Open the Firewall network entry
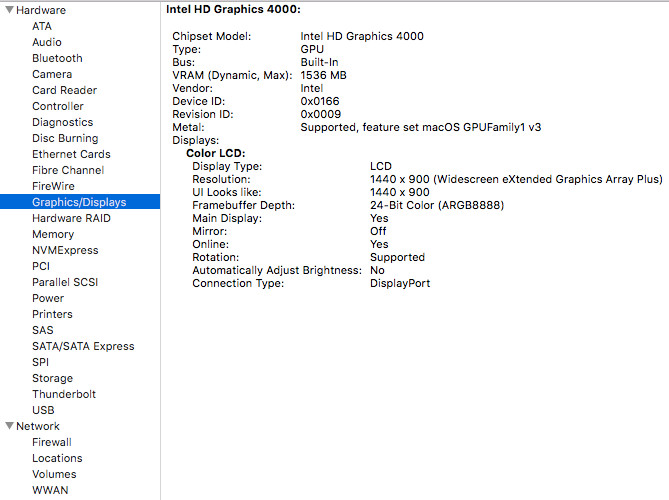The width and height of the screenshot is (669, 500). coord(52,442)
